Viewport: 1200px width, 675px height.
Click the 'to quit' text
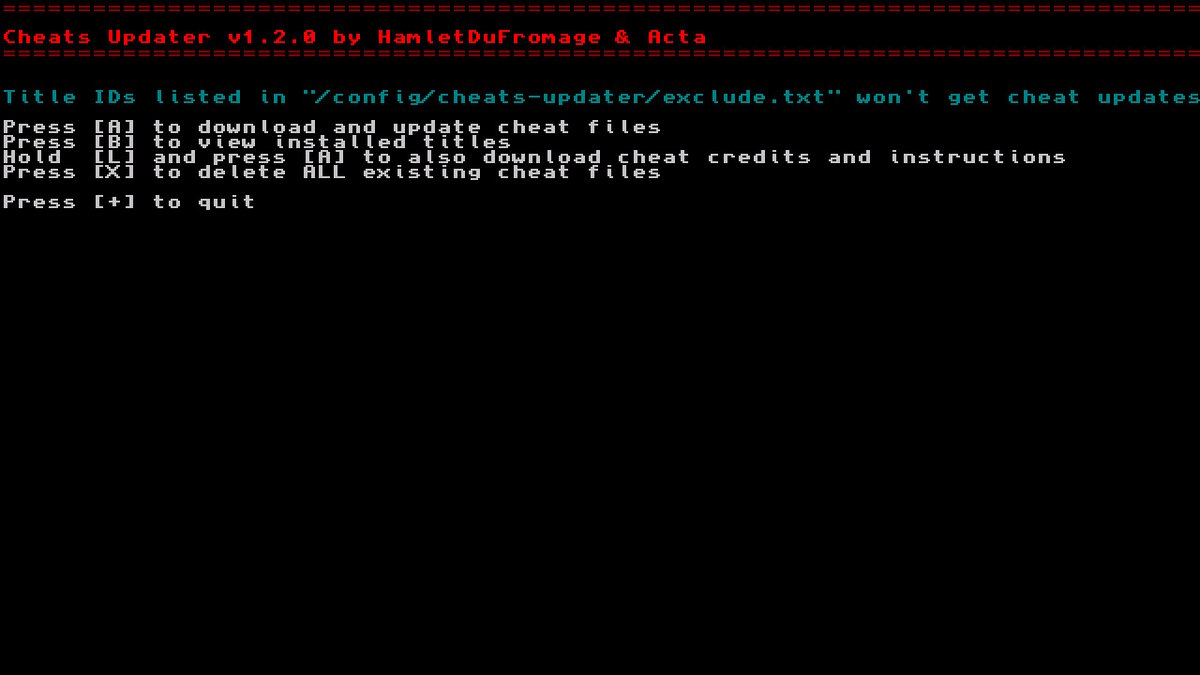coord(204,202)
